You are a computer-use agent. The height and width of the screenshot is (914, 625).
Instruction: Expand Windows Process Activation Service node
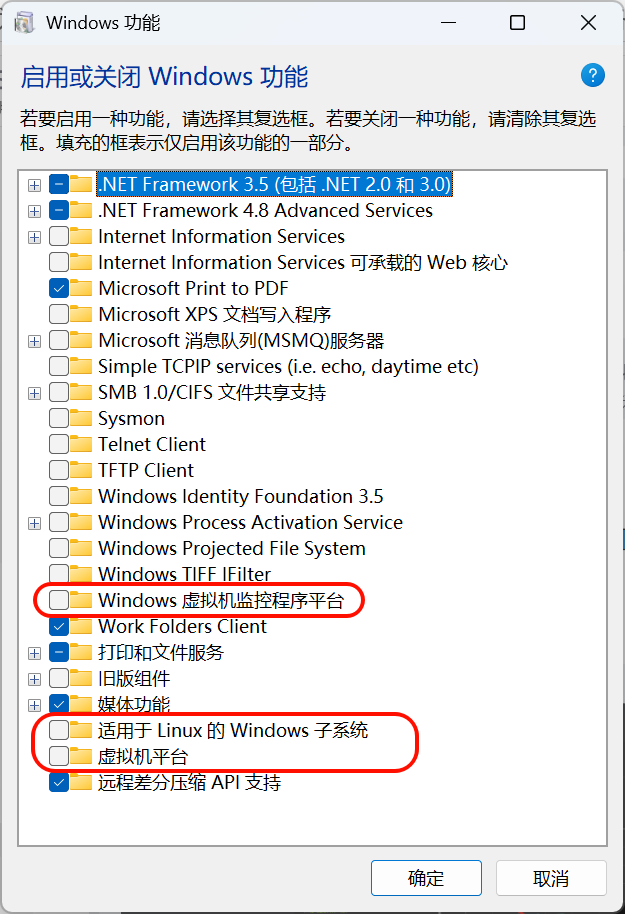(34, 523)
